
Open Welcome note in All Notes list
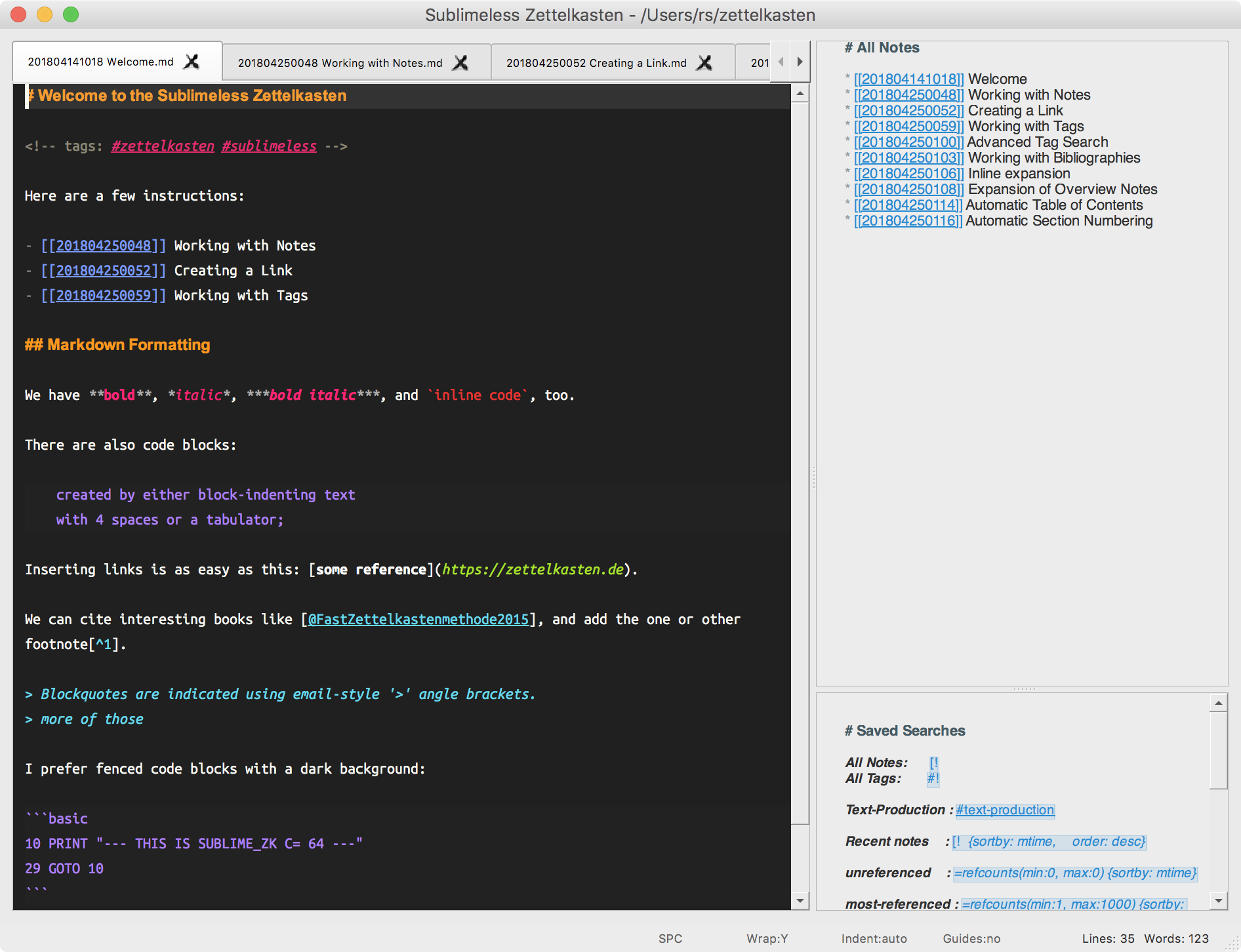click(x=908, y=79)
